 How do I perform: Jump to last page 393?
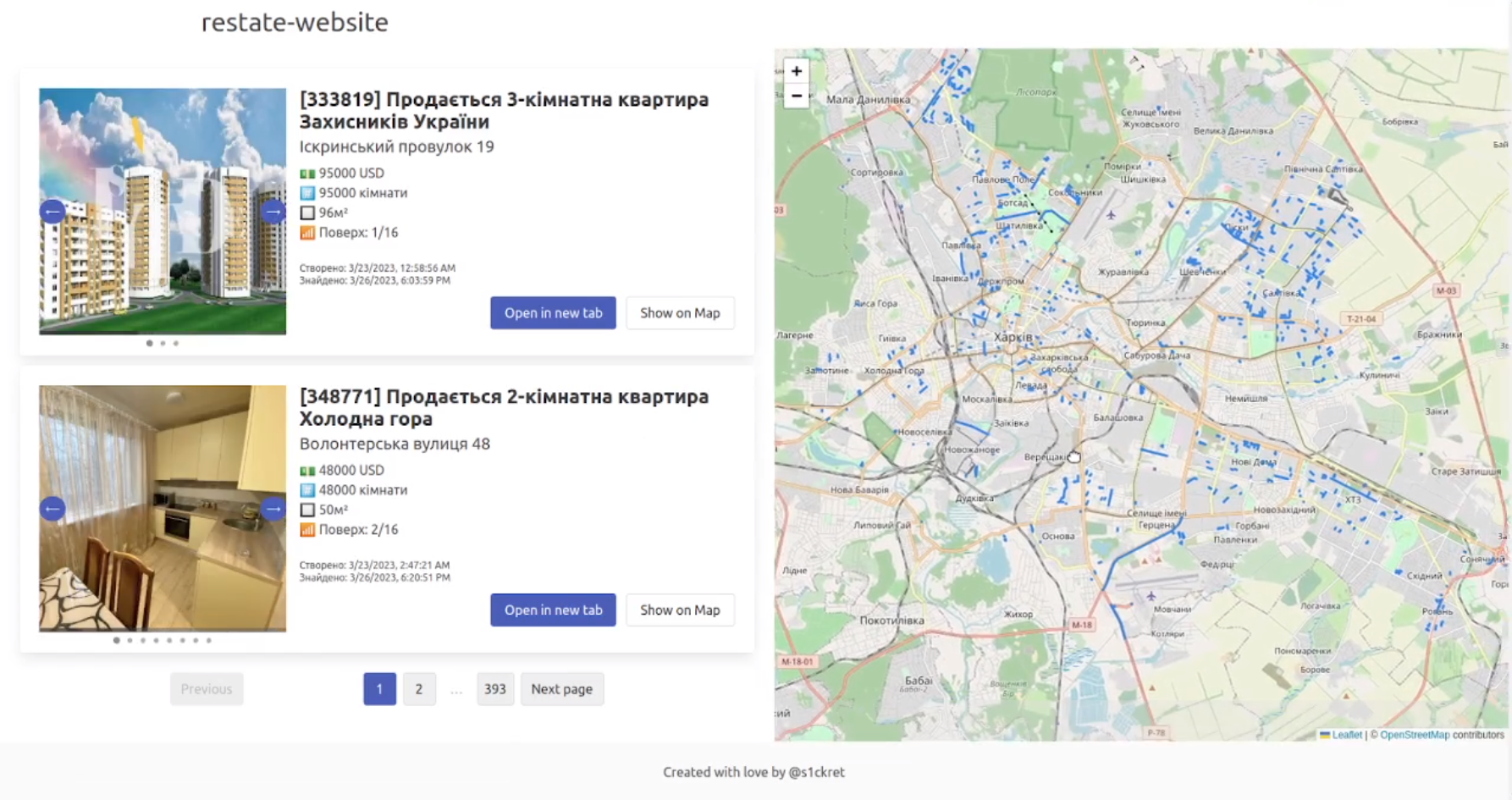tap(494, 689)
